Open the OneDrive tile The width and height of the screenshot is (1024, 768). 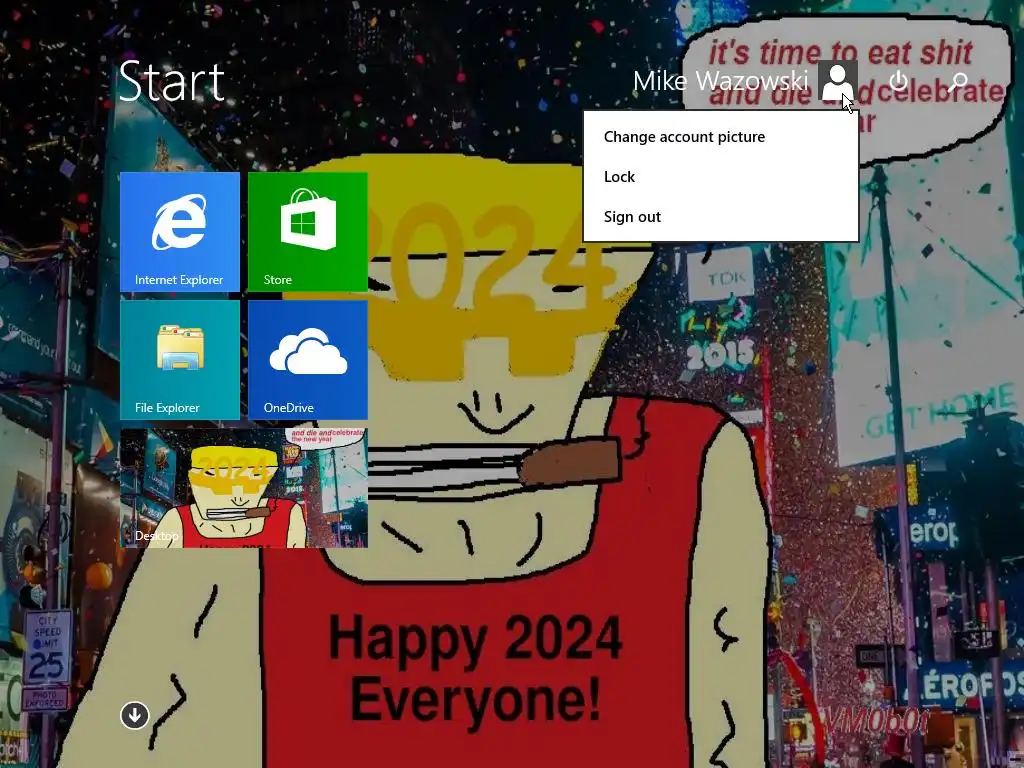308,360
